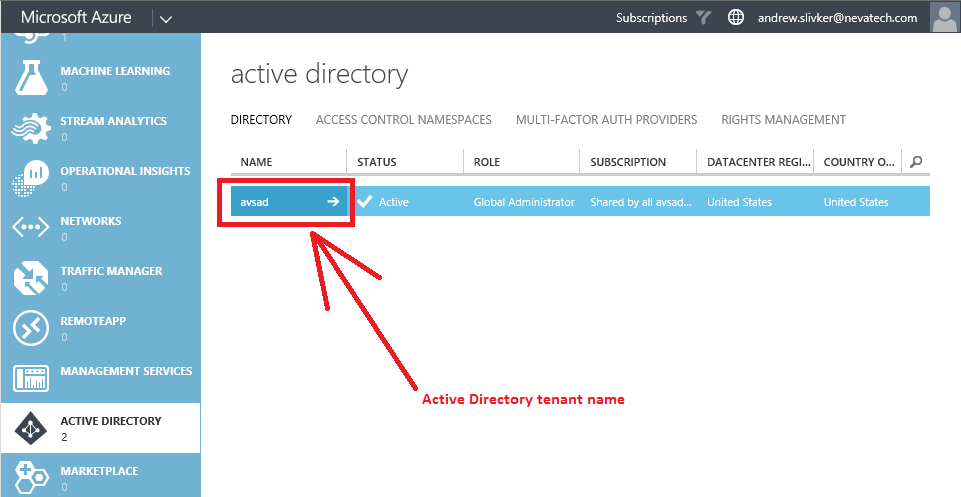Select Traffic Manager label in sidebar
Screen dimensions: 961x497
click(x=112, y=271)
